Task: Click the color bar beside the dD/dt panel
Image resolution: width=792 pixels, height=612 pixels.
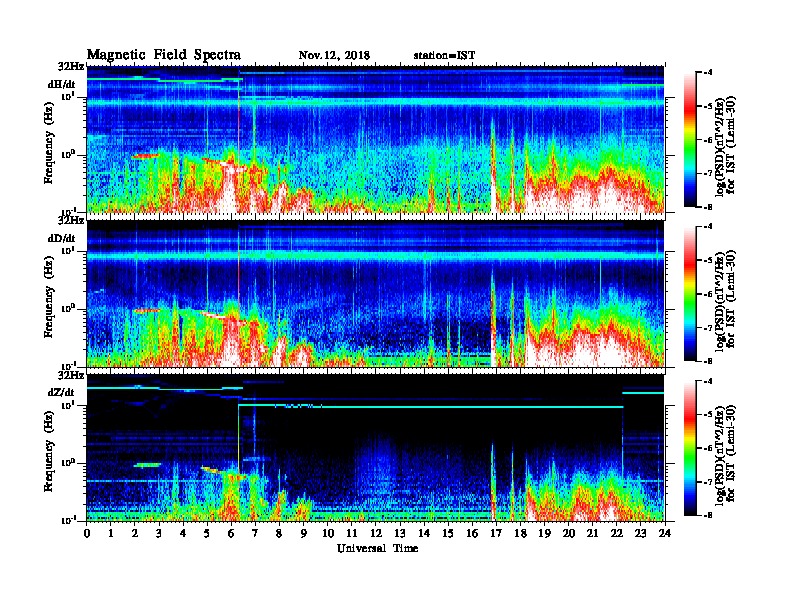Action: pyautogui.click(x=690, y=294)
